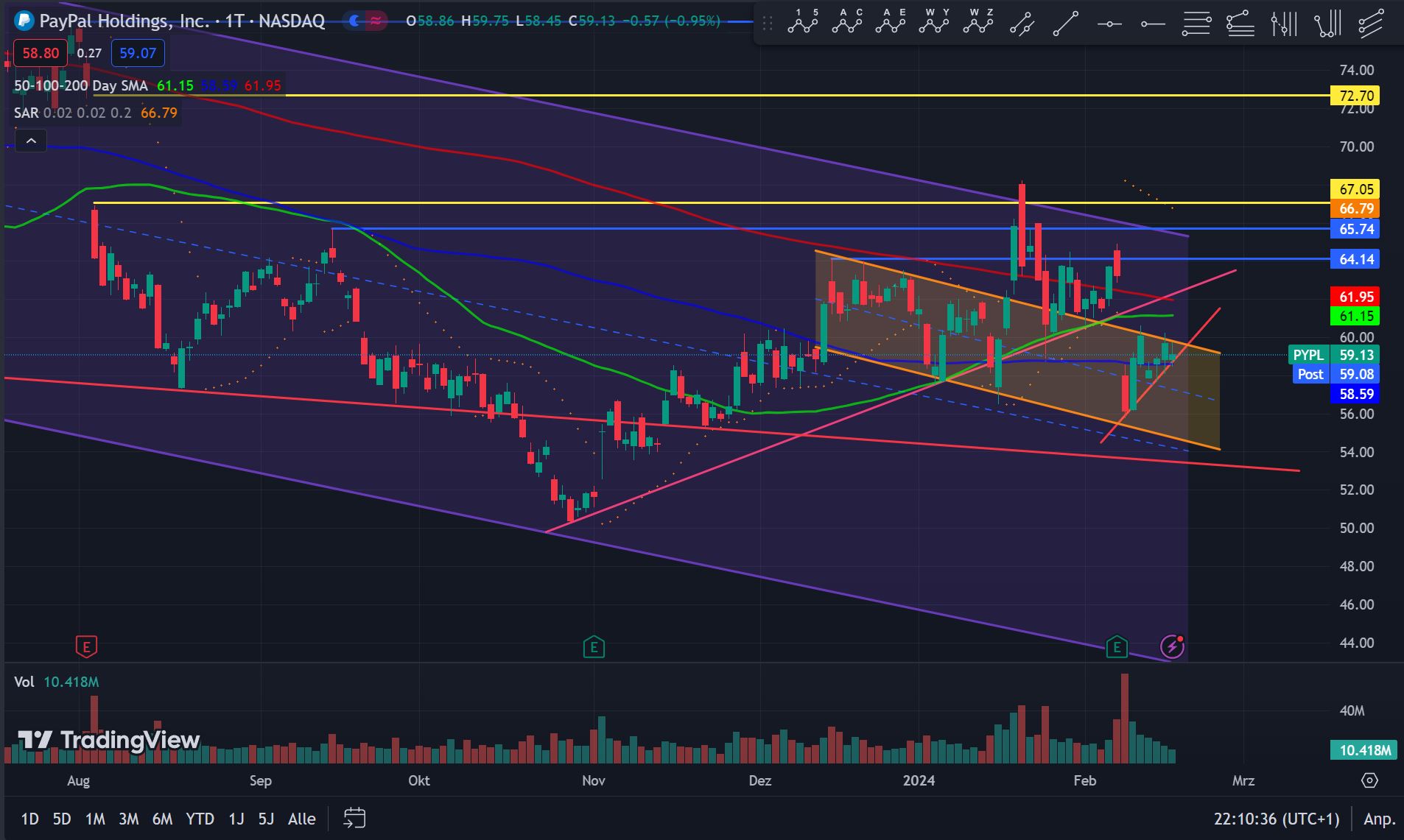This screenshot has width=1404, height=840.
Task: Select the horizontal ray drawing tool
Action: (x=1153, y=24)
